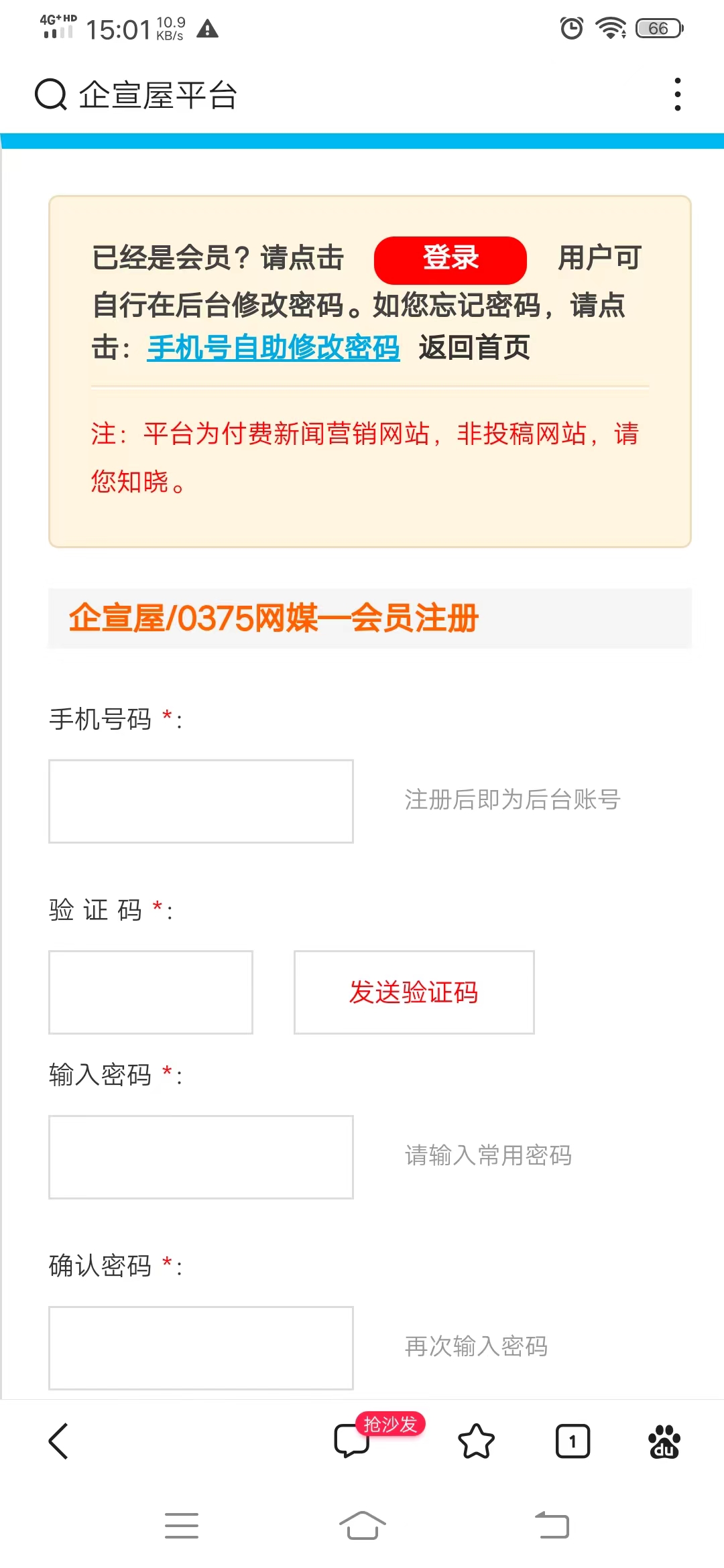The height and width of the screenshot is (1568, 724).
Task: Click the 发送验证码 button
Action: (414, 992)
